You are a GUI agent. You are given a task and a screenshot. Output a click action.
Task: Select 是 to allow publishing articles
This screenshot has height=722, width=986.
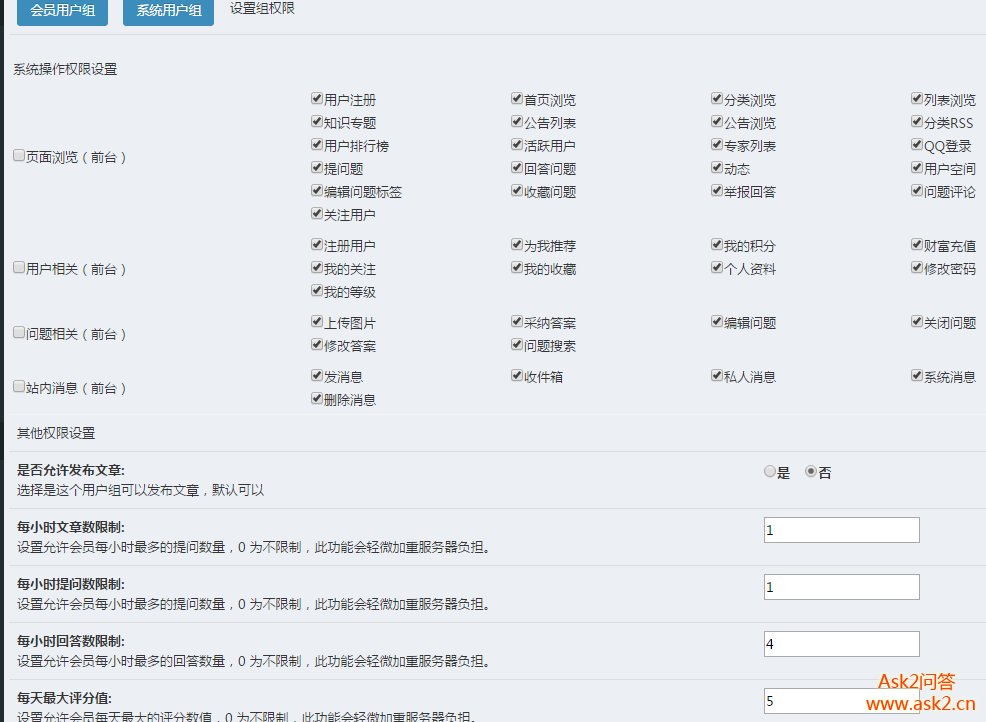(770, 472)
